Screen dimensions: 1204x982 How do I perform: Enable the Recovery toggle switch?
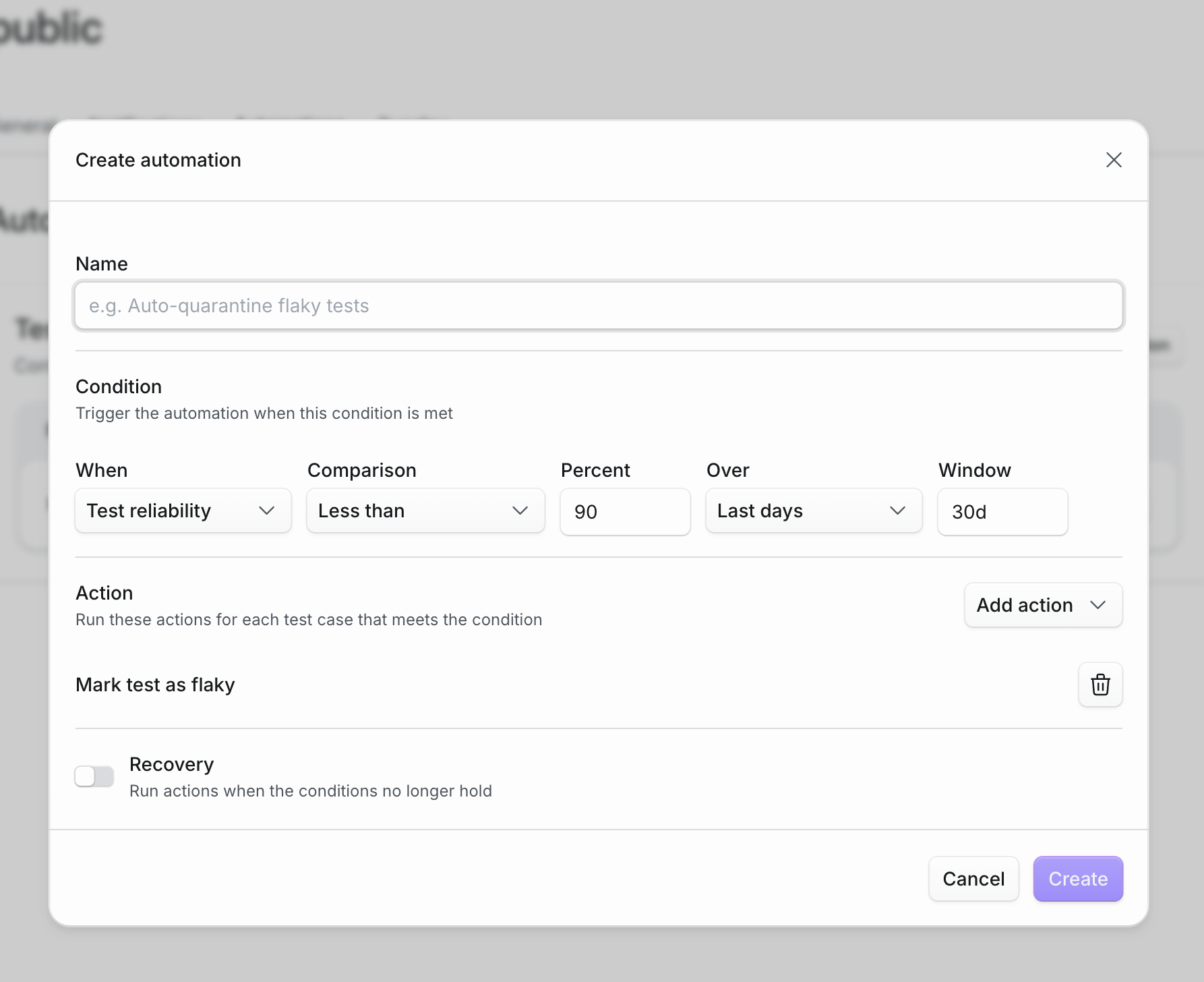tap(94, 776)
